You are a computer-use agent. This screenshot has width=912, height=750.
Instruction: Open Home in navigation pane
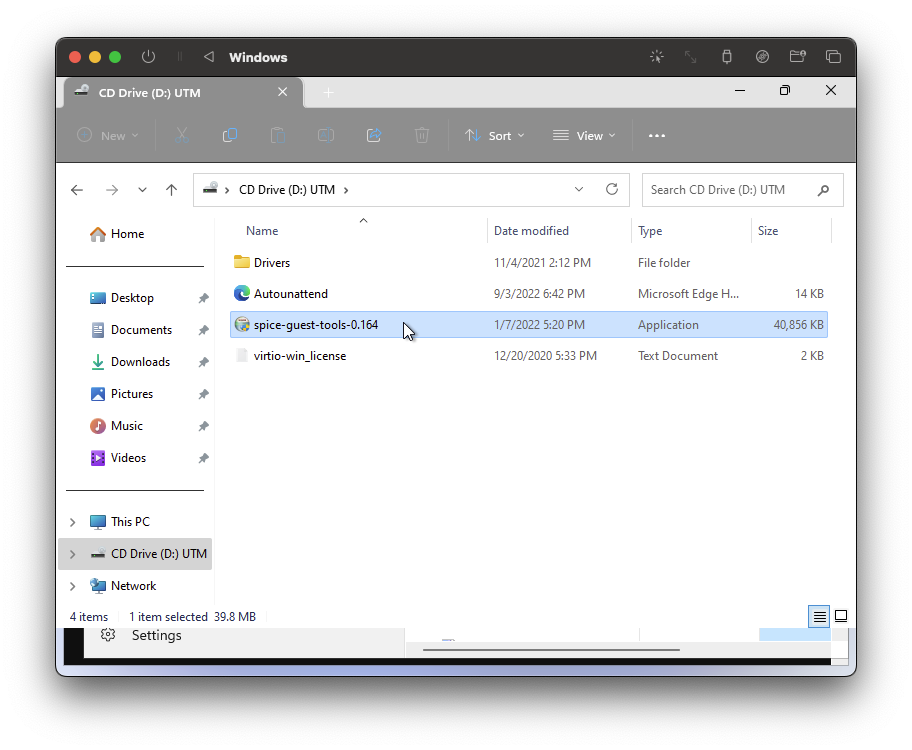(117, 234)
